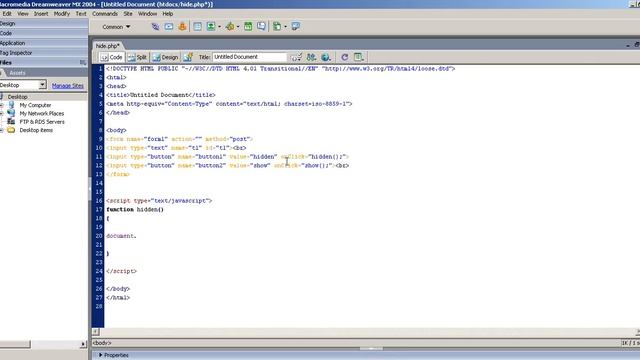Switch to the Assets tab
The height and width of the screenshot is (360, 640).
tap(17, 73)
